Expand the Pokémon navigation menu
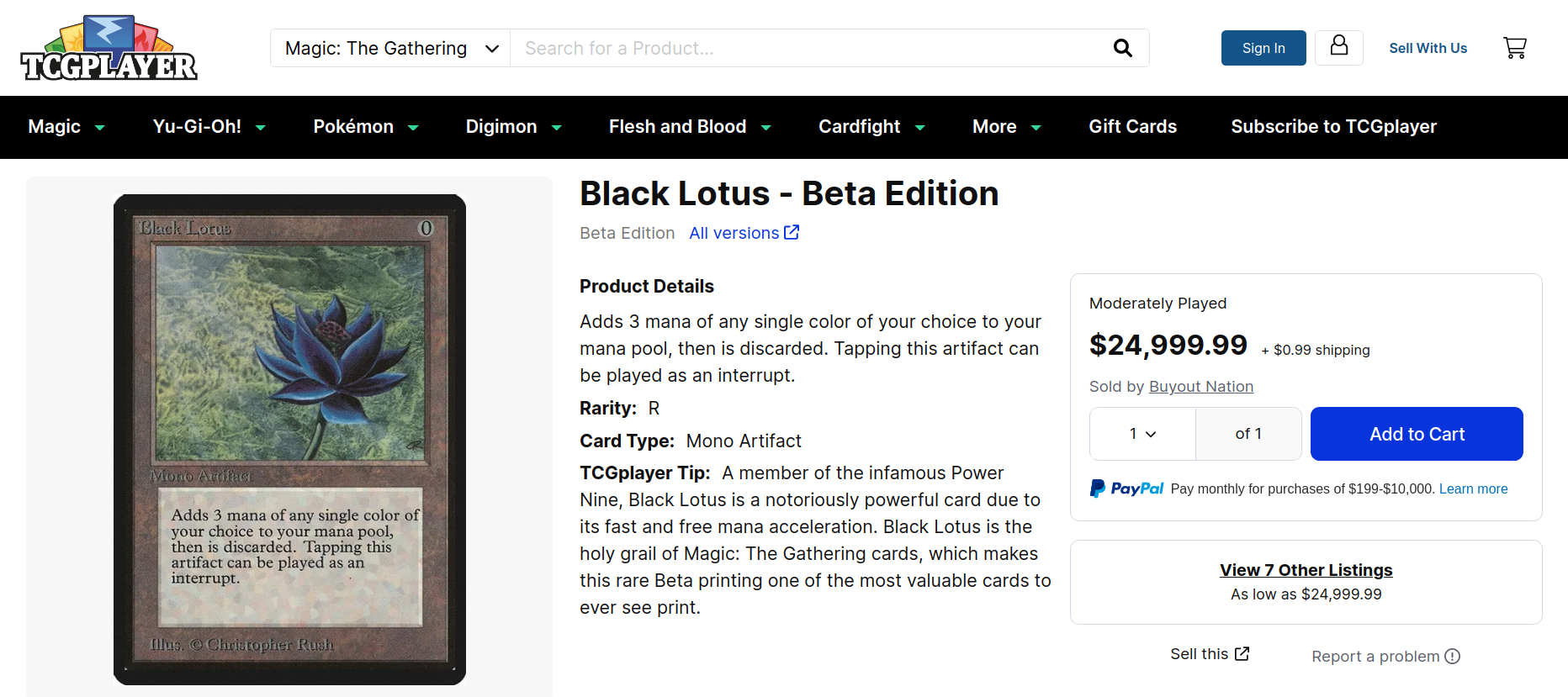 point(366,127)
